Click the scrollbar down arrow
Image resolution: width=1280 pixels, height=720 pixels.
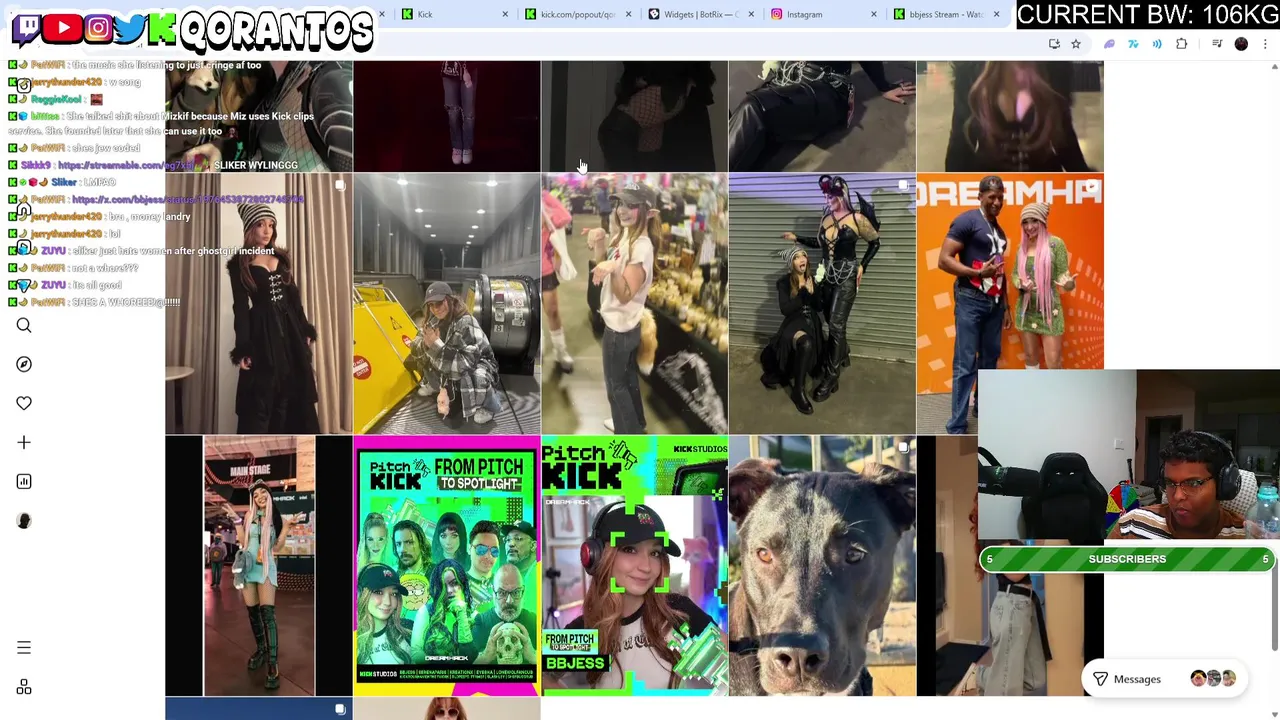[x=1274, y=713]
